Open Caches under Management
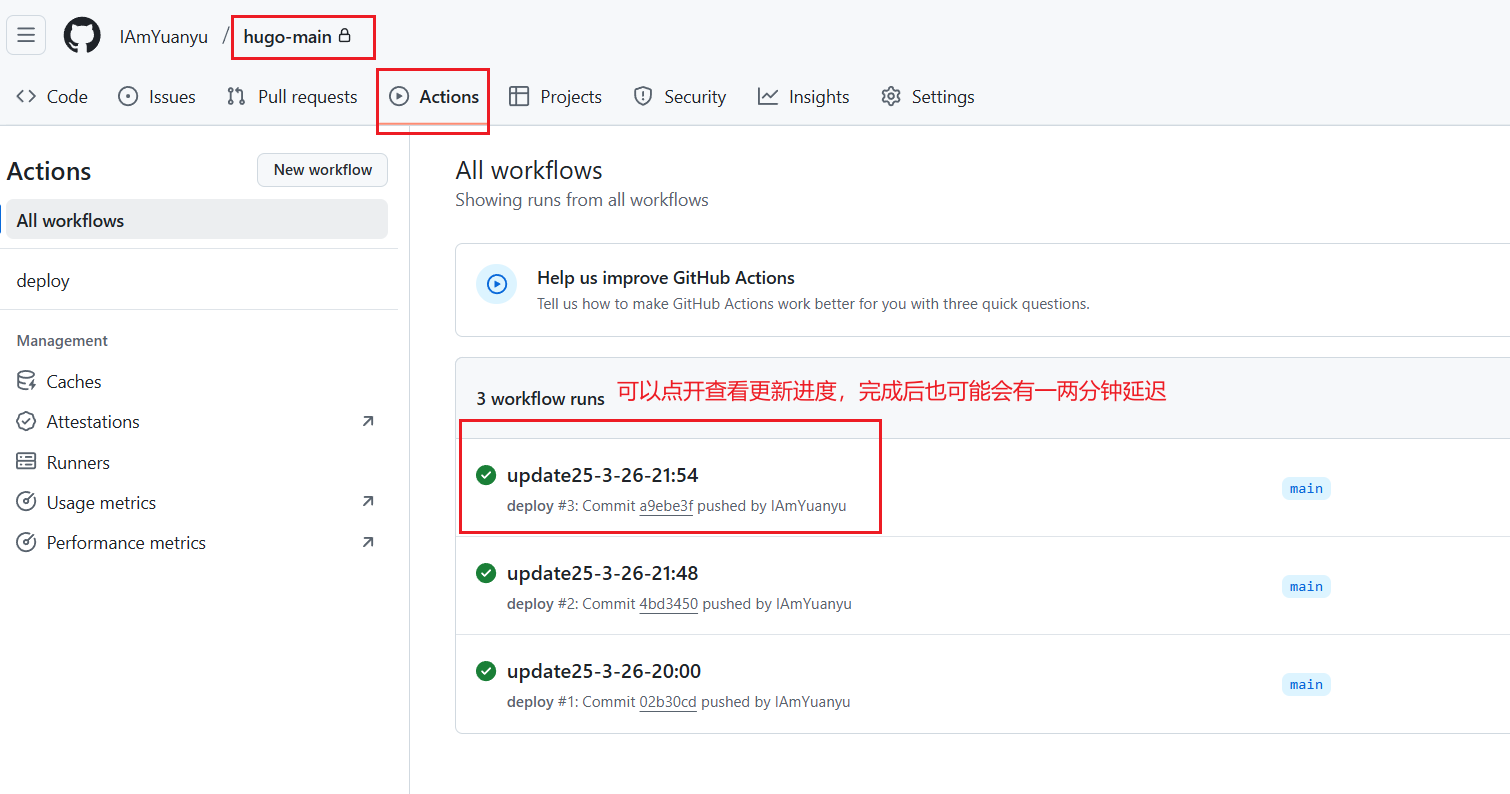This screenshot has width=1510, height=794. 73,382
